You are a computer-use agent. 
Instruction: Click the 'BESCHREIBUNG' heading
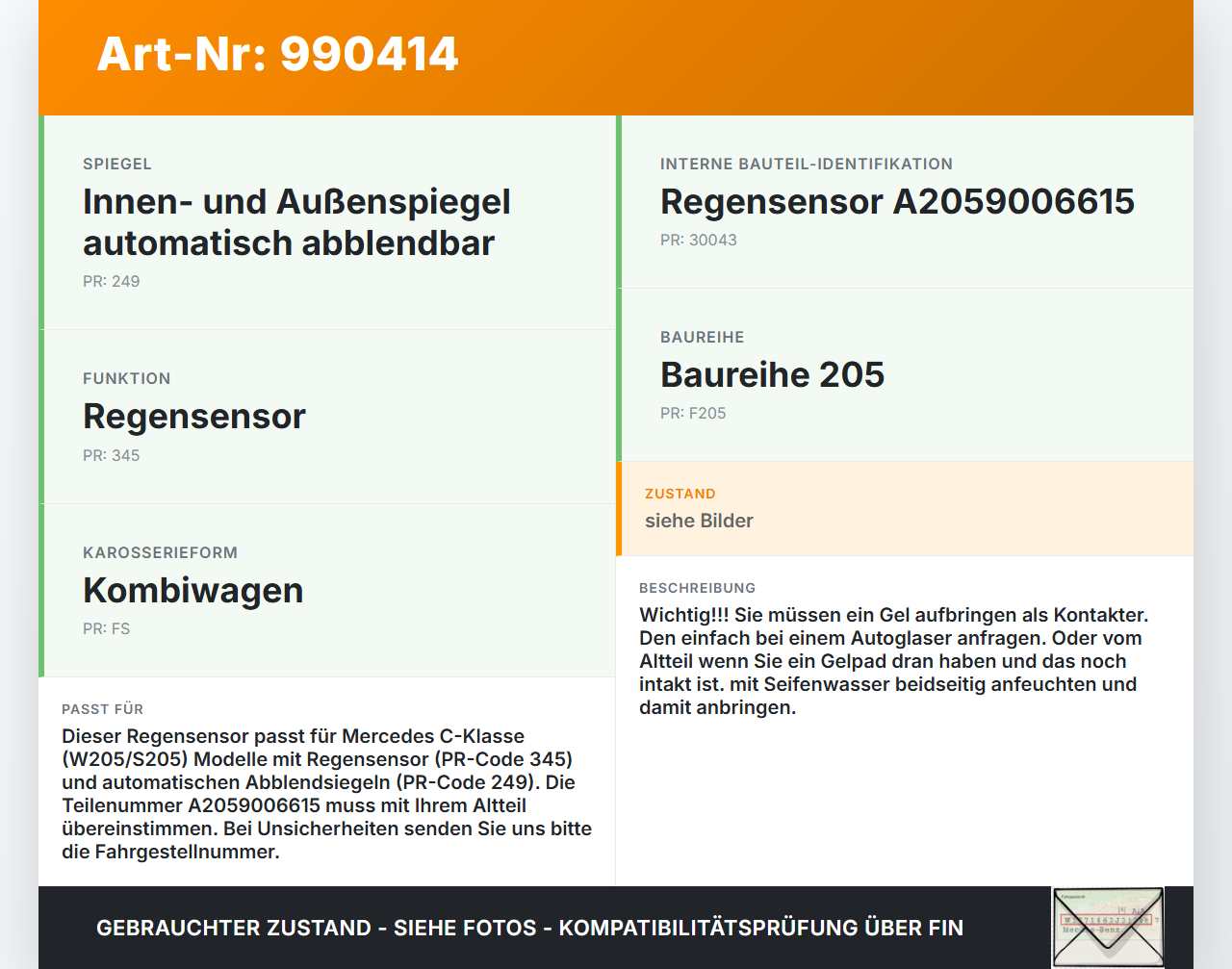click(x=698, y=588)
